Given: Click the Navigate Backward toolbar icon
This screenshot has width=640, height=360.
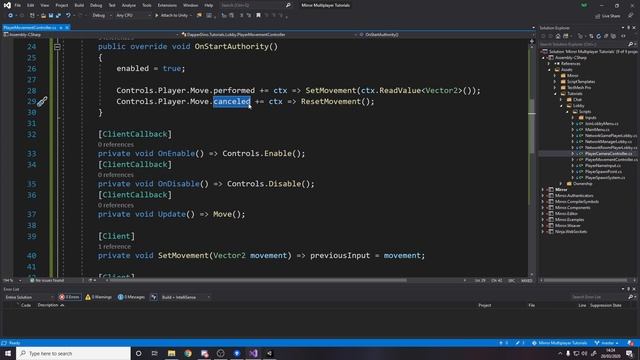Looking at the screenshot, I should [x=11, y=16].
